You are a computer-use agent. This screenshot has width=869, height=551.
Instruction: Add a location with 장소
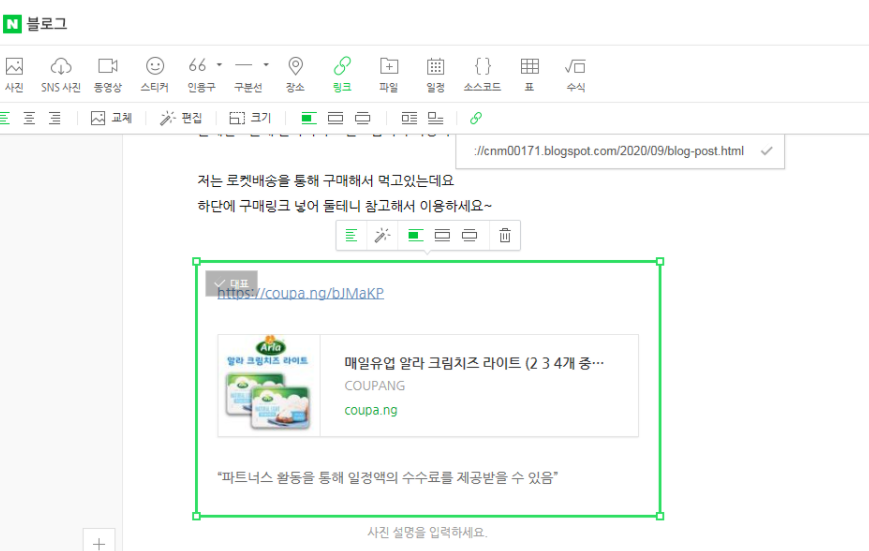pyautogui.click(x=295, y=73)
